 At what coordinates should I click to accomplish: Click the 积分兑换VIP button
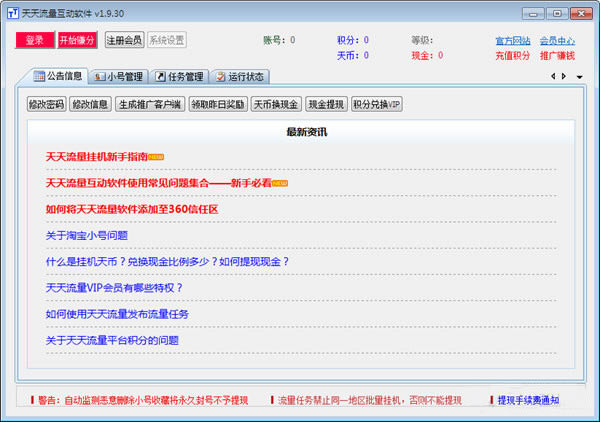[x=377, y=104]
